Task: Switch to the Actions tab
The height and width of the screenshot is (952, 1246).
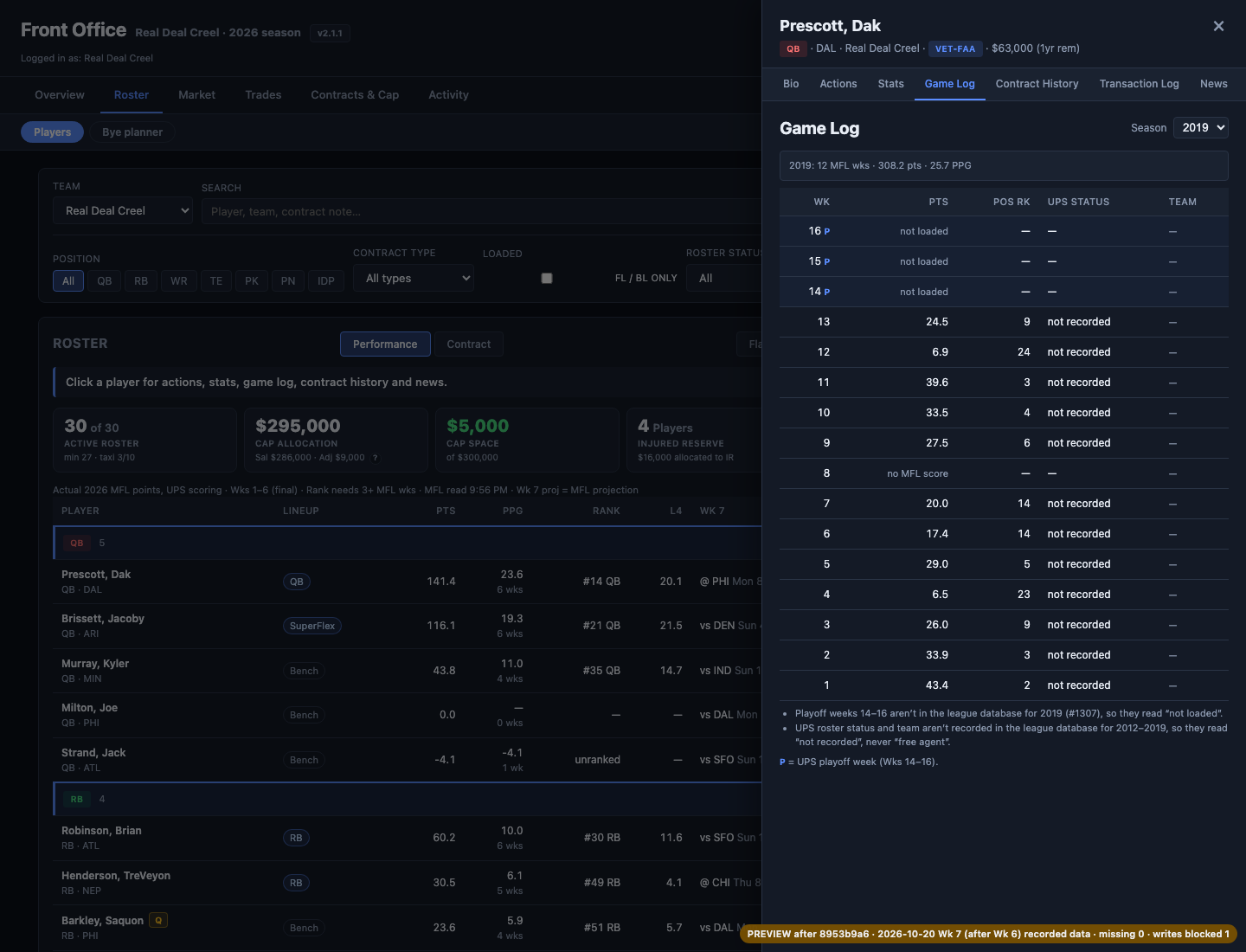Action: (838, 84)
